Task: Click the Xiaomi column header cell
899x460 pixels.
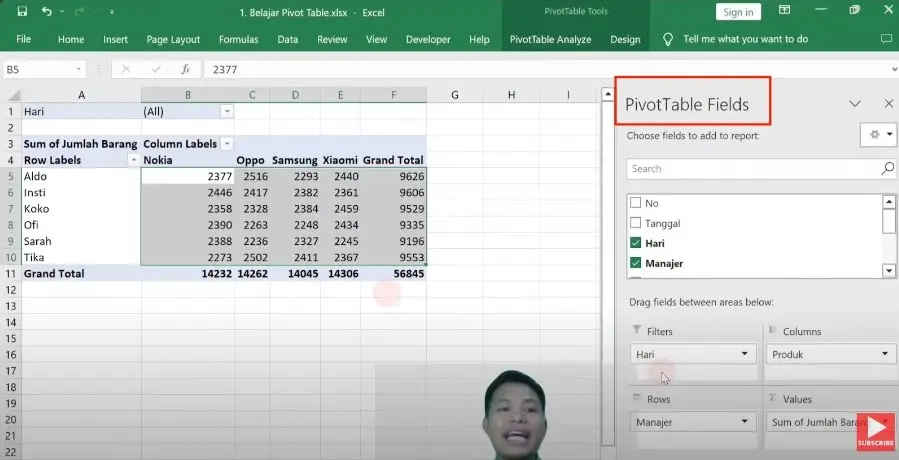Action: point(341,160)
